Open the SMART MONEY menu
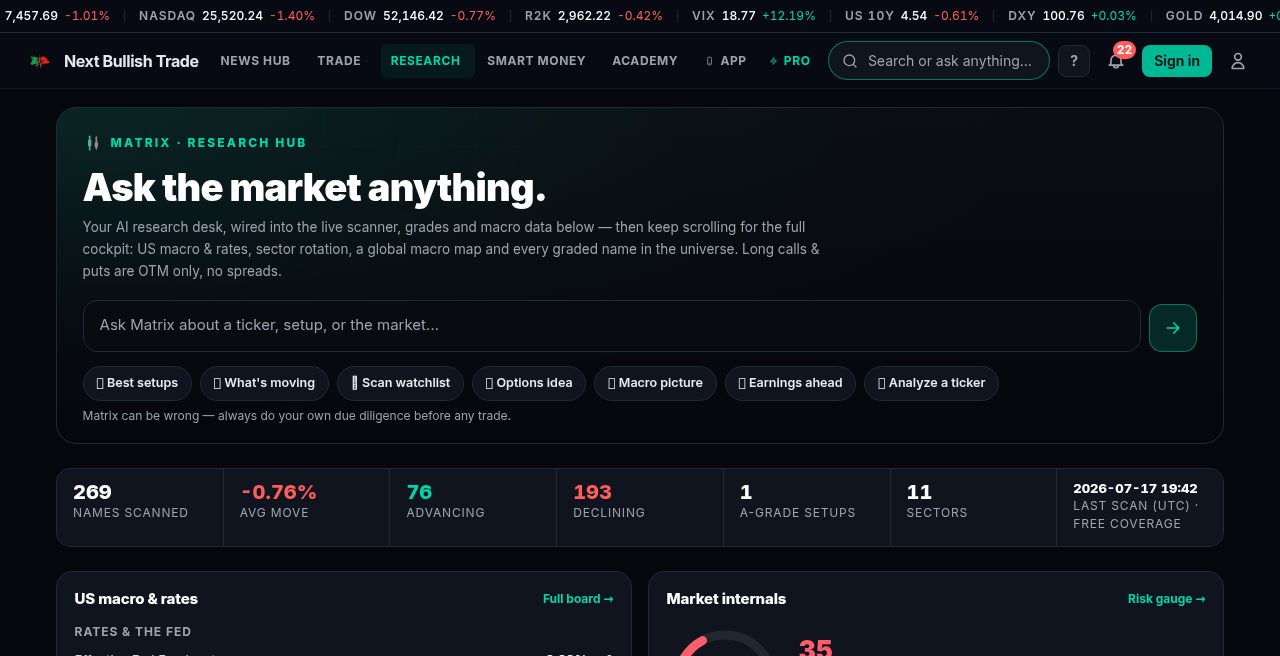This screenshot has width=1280, height=656. click(x=536, y=61)
